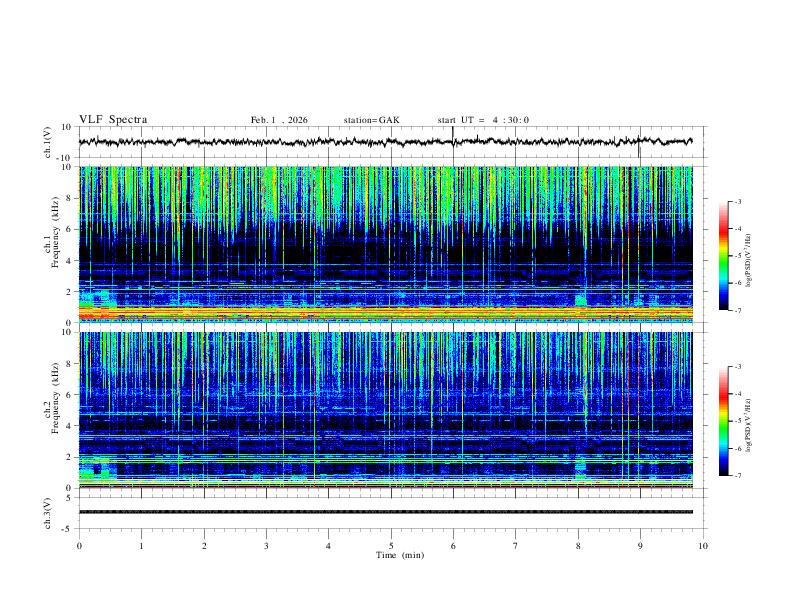The image size is (792, 612).
Task: Click the "-7" label on ch.2 color bar
Action: coord(737,475)
